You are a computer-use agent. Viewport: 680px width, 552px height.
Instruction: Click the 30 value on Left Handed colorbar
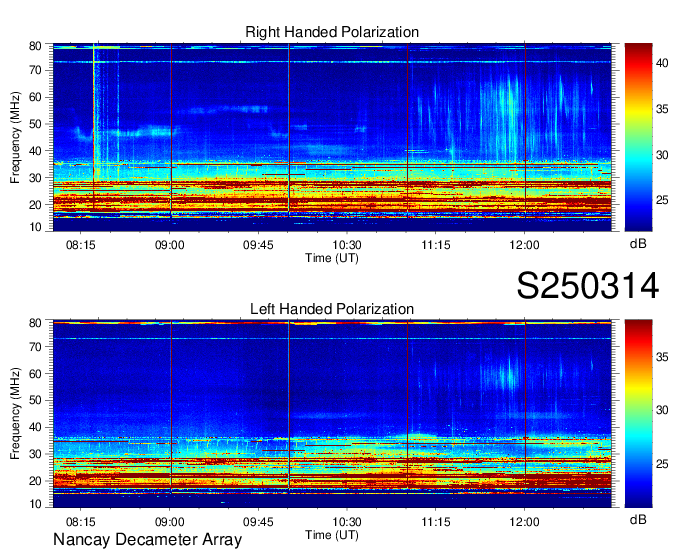(x=662, y=410)
